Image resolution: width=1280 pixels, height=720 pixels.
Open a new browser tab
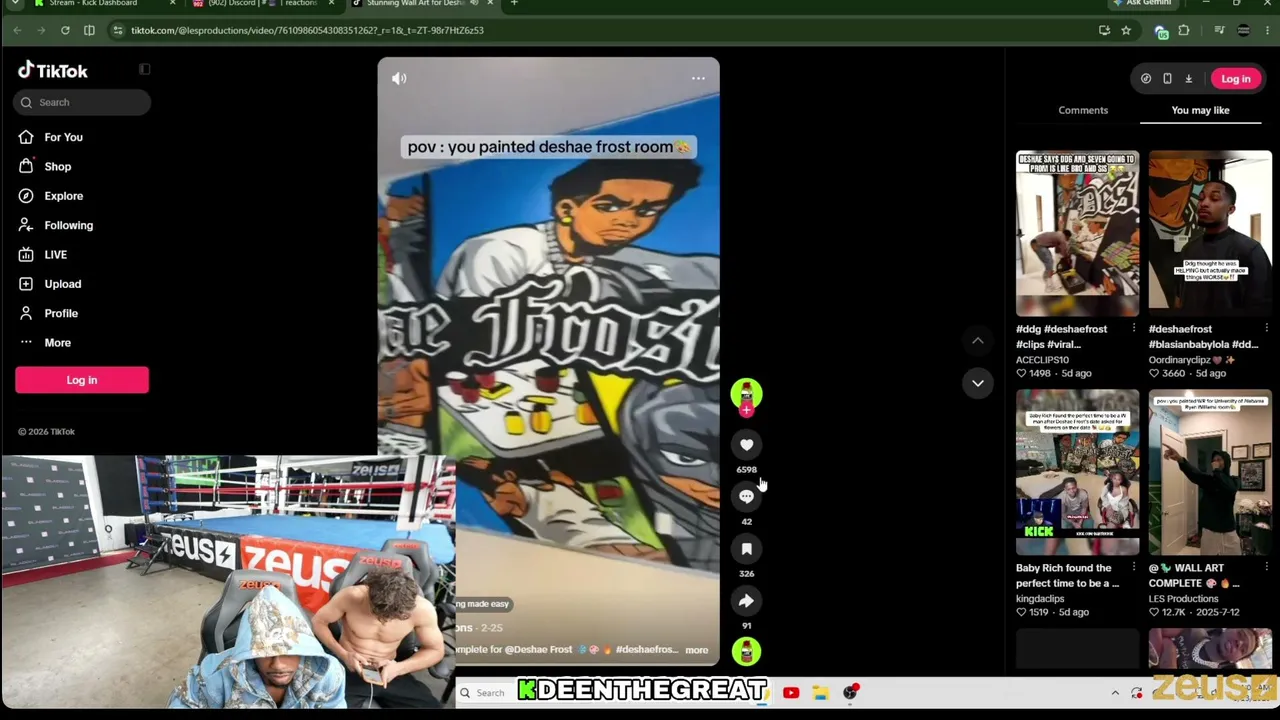tap(514, 4)
